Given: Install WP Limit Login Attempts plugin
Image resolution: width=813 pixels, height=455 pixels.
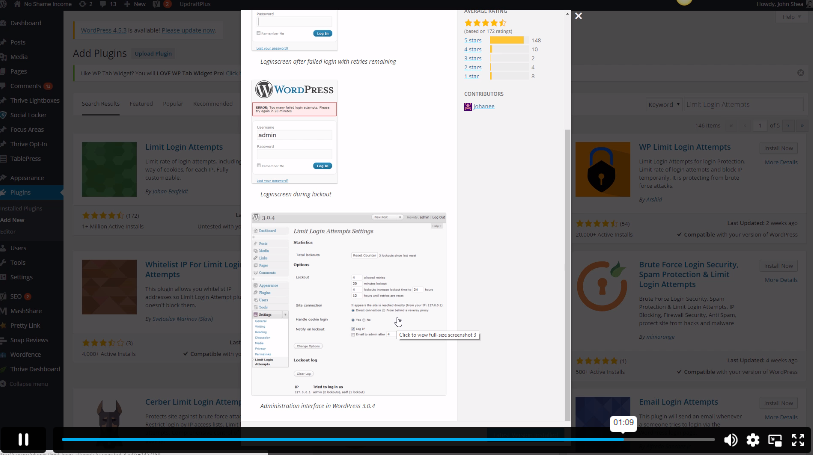Looking at the screenshot, I should click(x=779, y=148).
